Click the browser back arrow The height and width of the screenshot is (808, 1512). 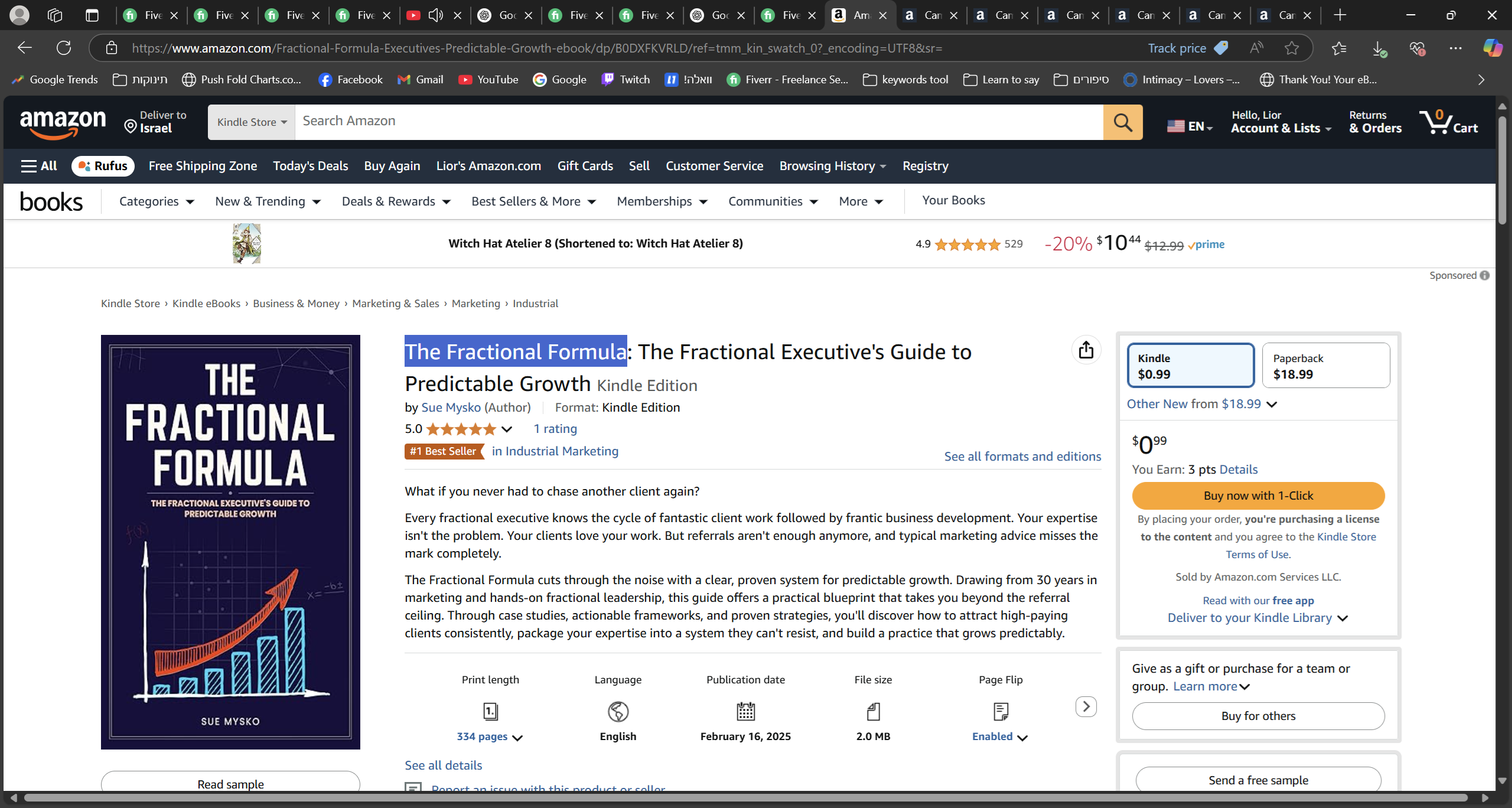pos(25,48)
